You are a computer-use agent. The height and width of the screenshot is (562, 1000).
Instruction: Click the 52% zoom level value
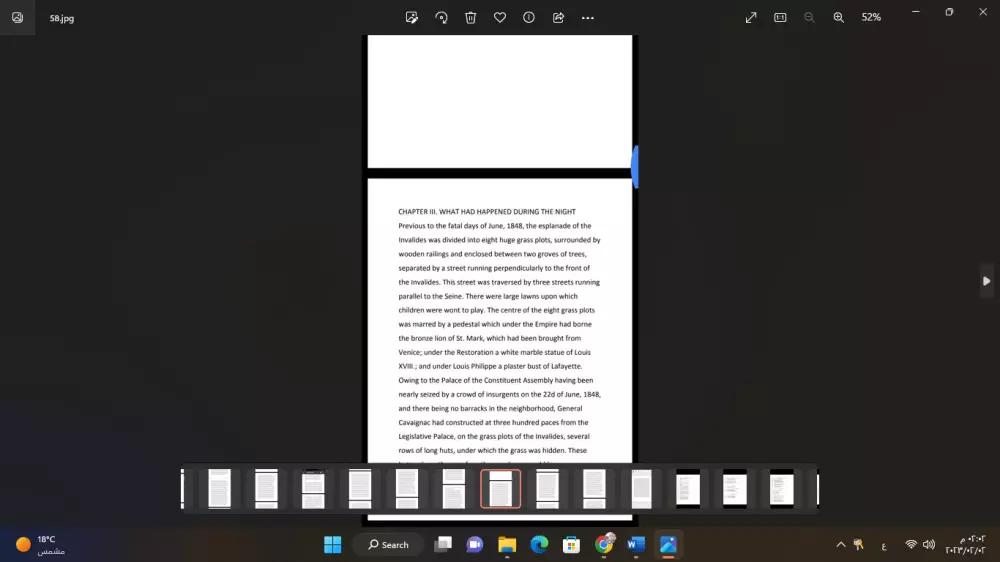(871, 18)
